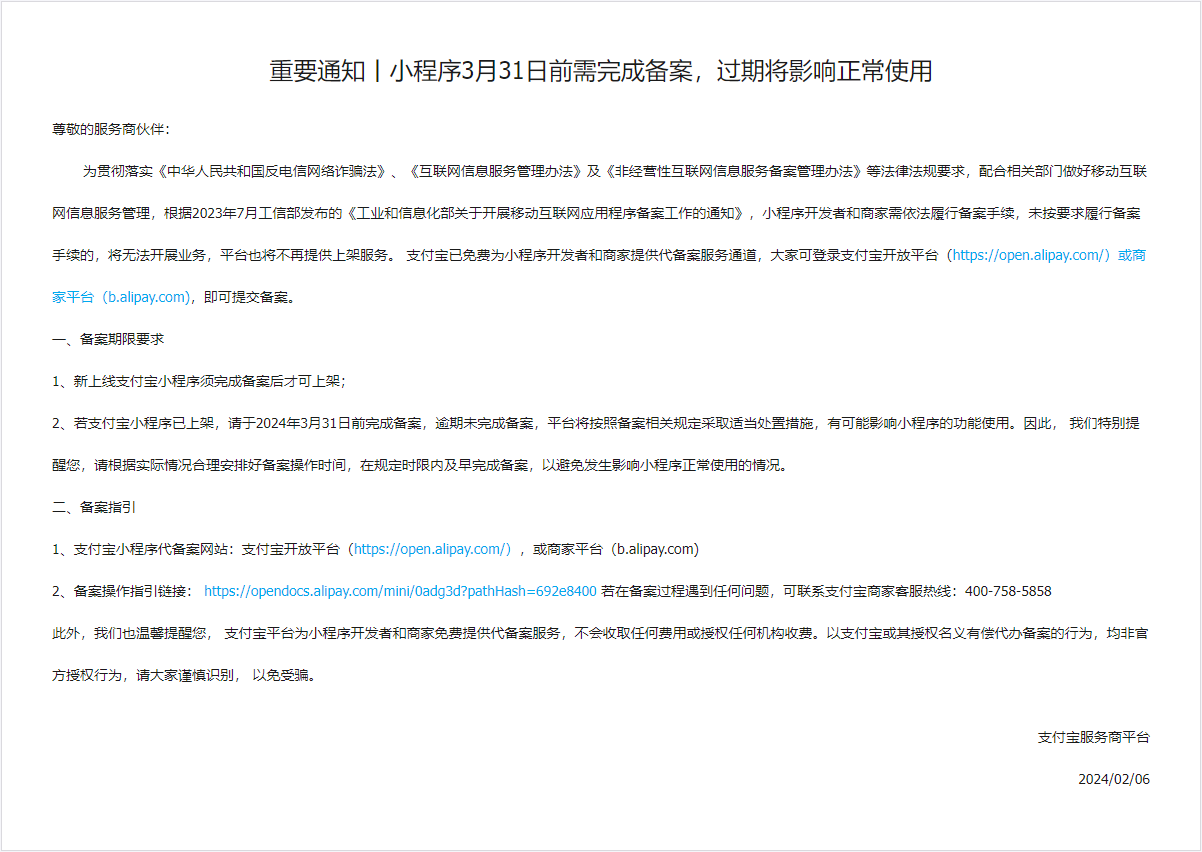Click the publish date 2024/02/06
The height and width of the screenshot is (852, 1202).
pos(1113,779)
